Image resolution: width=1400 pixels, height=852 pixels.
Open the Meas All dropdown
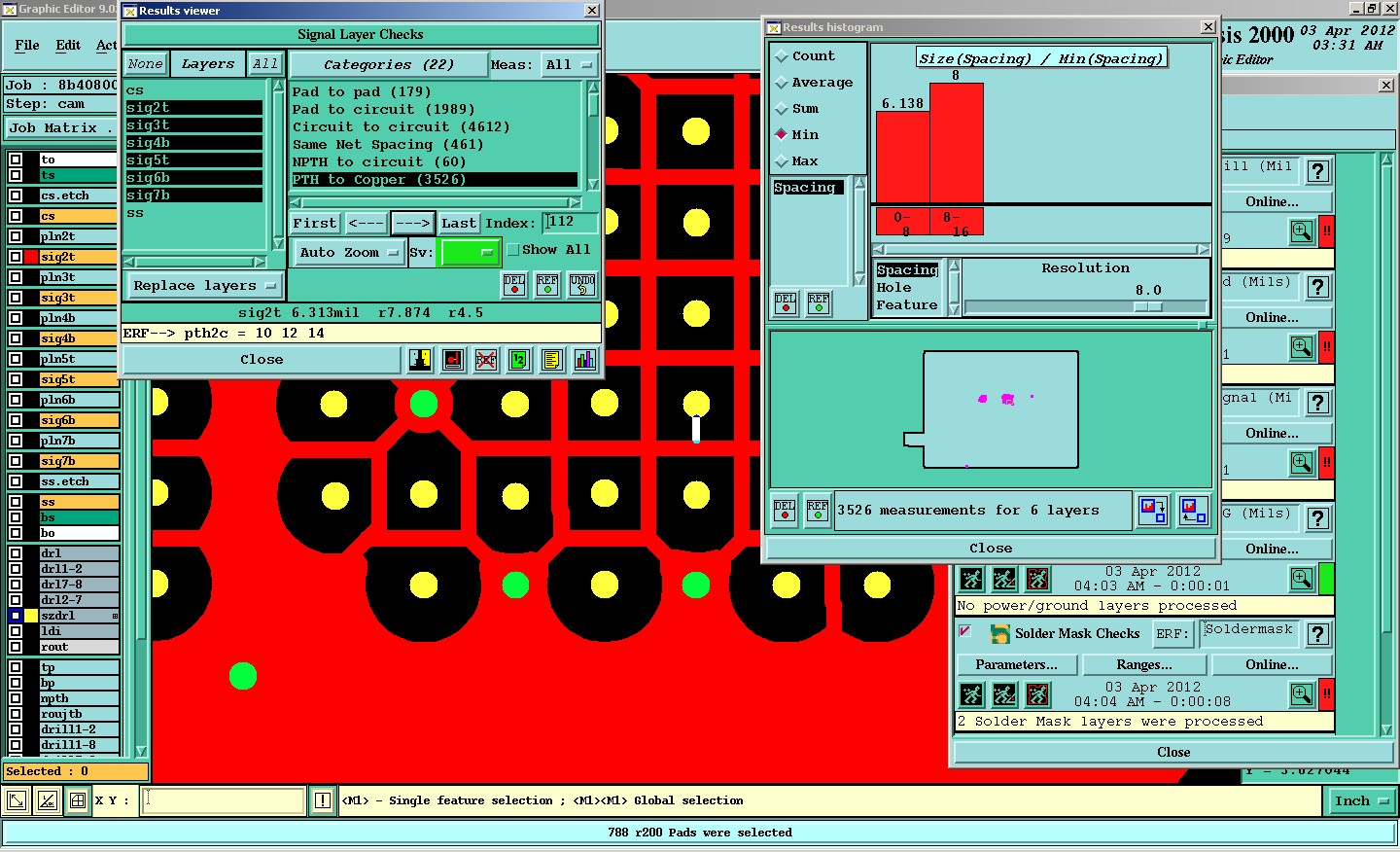point(569,65)
